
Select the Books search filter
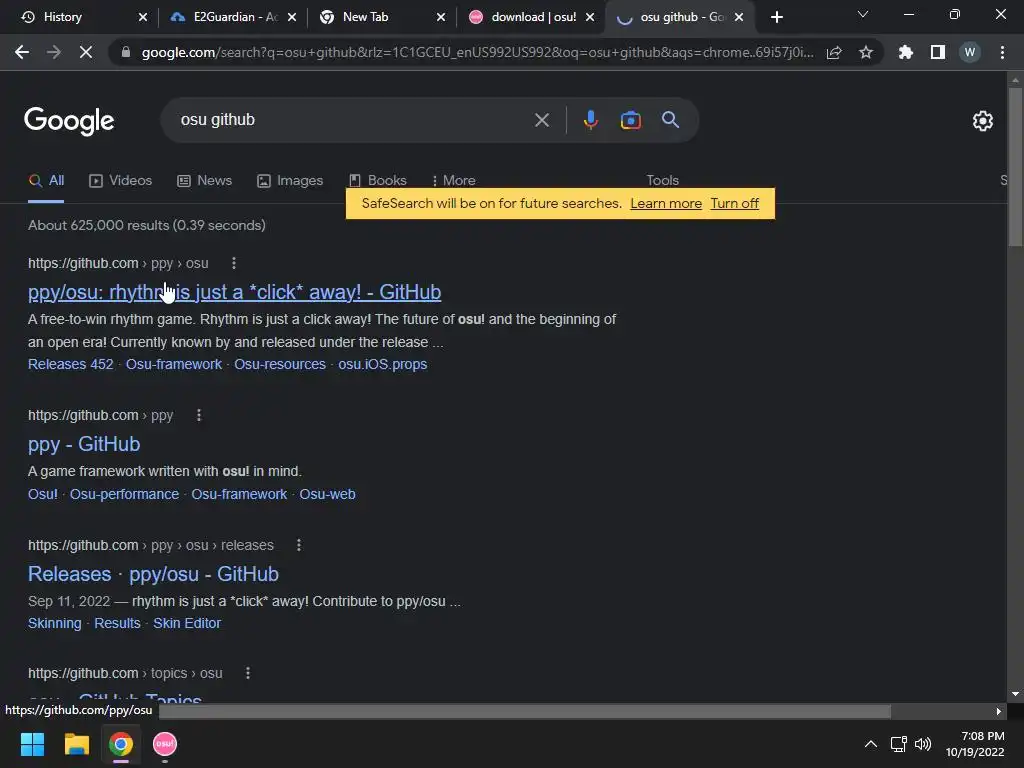click(377, 181)
